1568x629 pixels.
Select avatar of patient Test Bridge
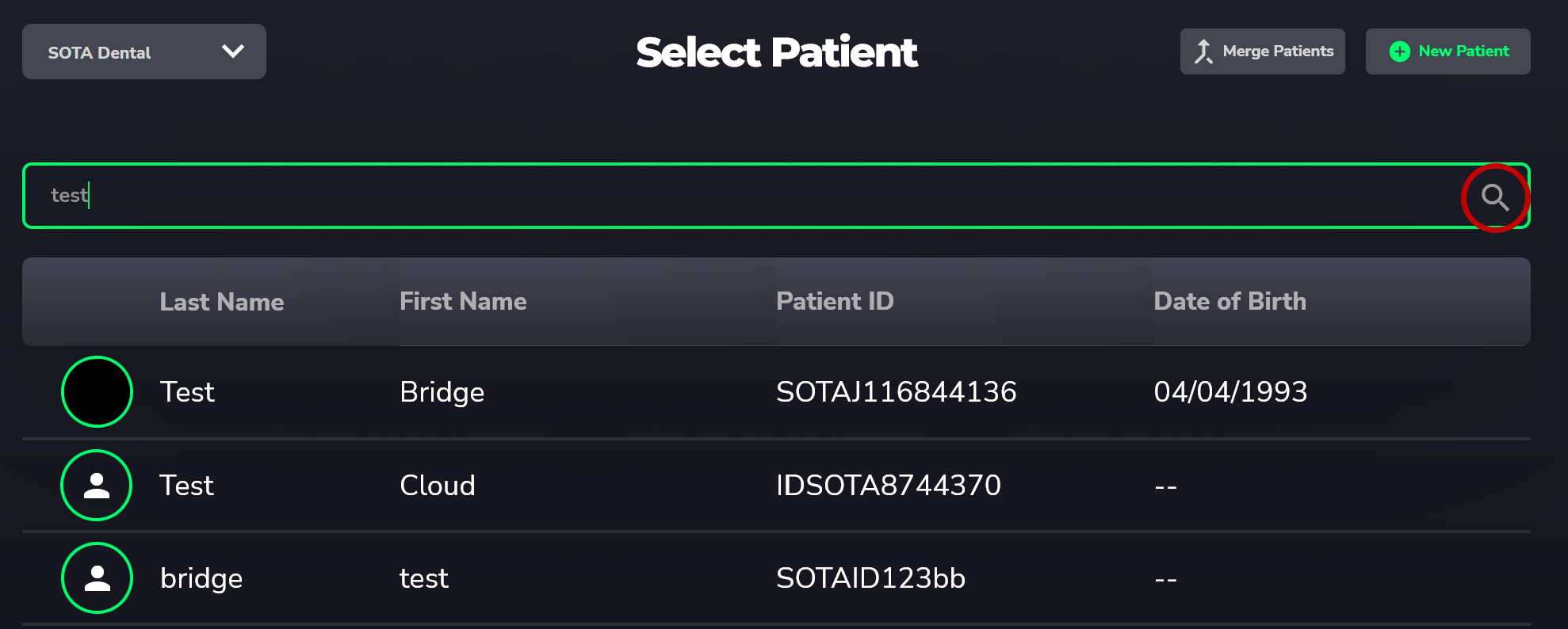(x=97, y=392)
